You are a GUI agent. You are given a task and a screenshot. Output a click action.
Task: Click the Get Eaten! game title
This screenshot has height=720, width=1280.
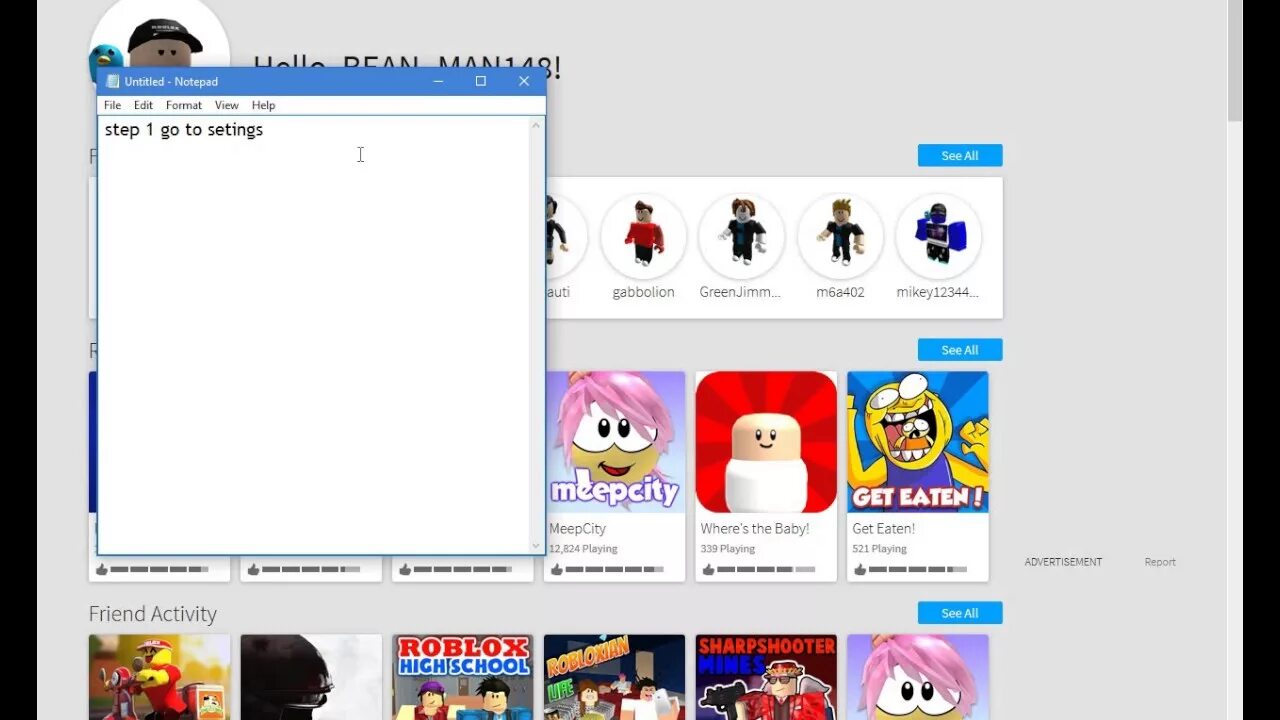pyautogui.click(x=884, y=528)
